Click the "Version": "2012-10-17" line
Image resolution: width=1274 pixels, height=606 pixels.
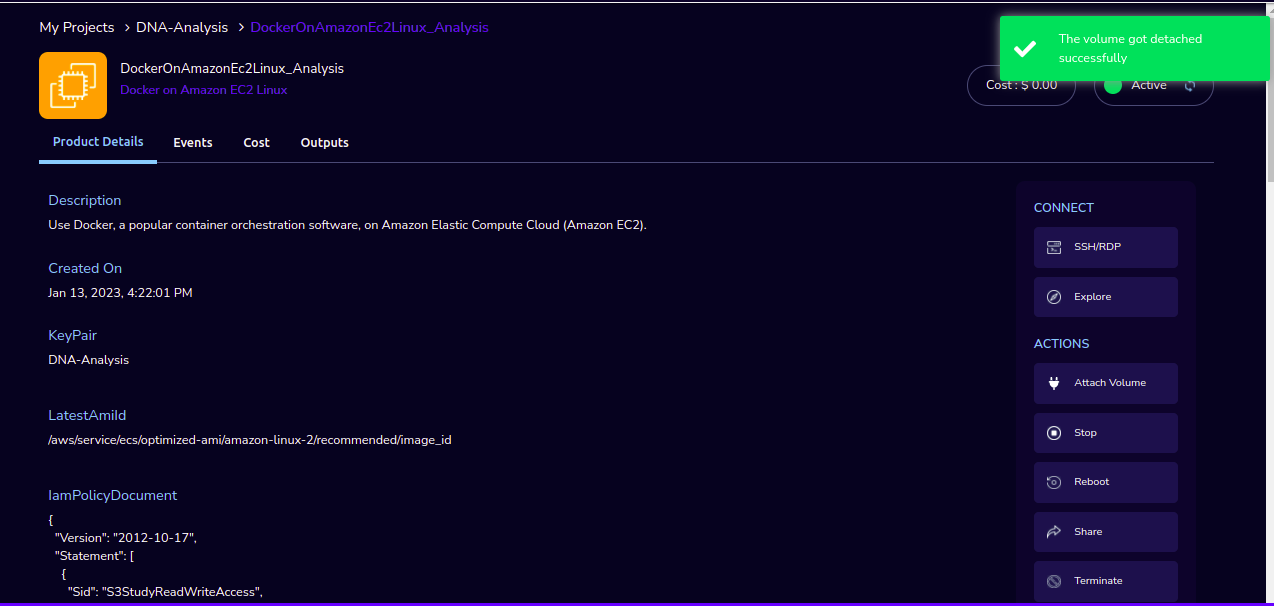(x=126, y=538)
